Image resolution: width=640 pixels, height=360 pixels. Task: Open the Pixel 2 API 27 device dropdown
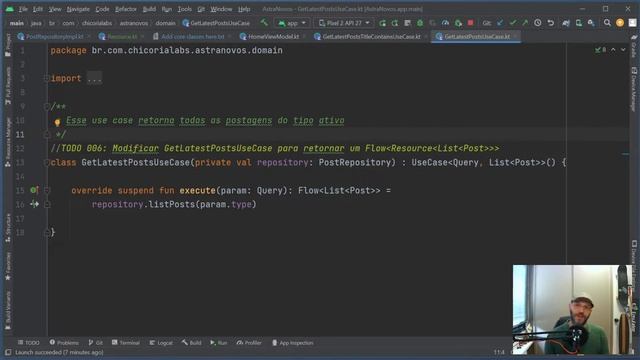(344, 23)
